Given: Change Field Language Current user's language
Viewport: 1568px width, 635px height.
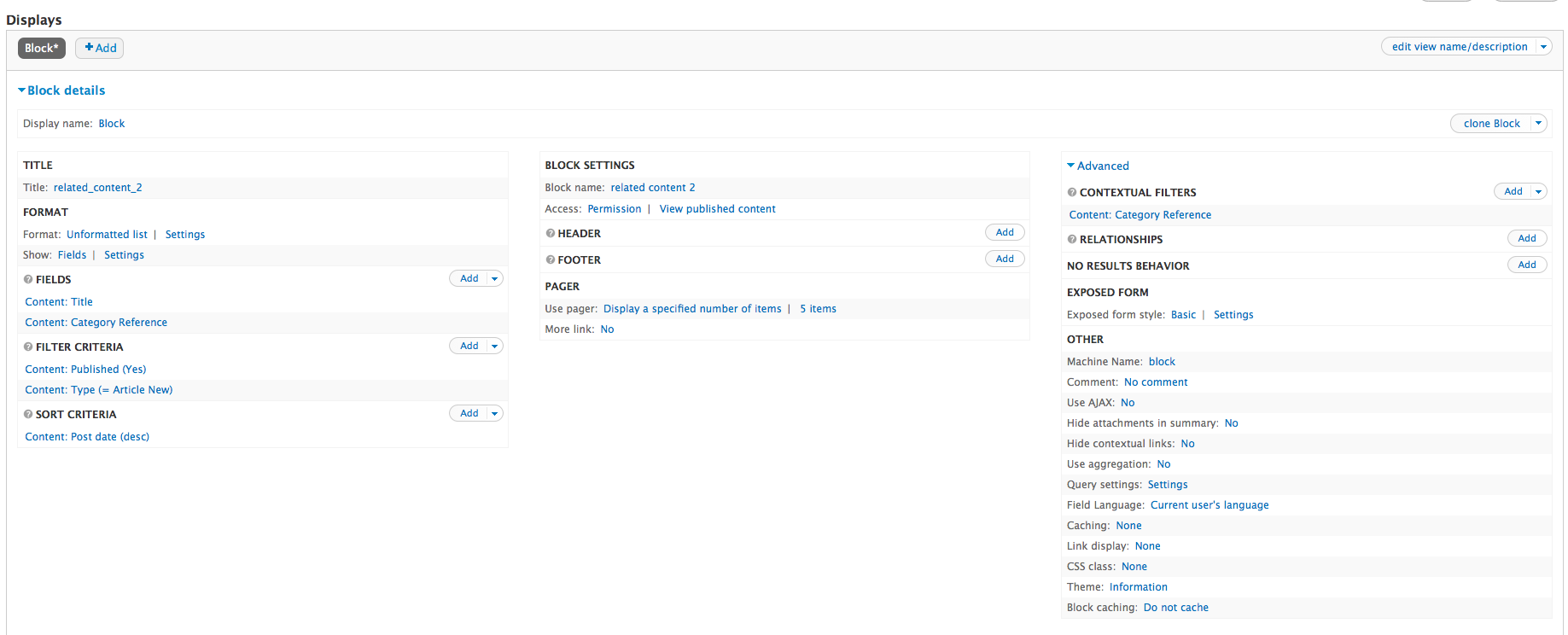Looking at the screenshot, I should pyautogui.click(x=1210, y=505).
